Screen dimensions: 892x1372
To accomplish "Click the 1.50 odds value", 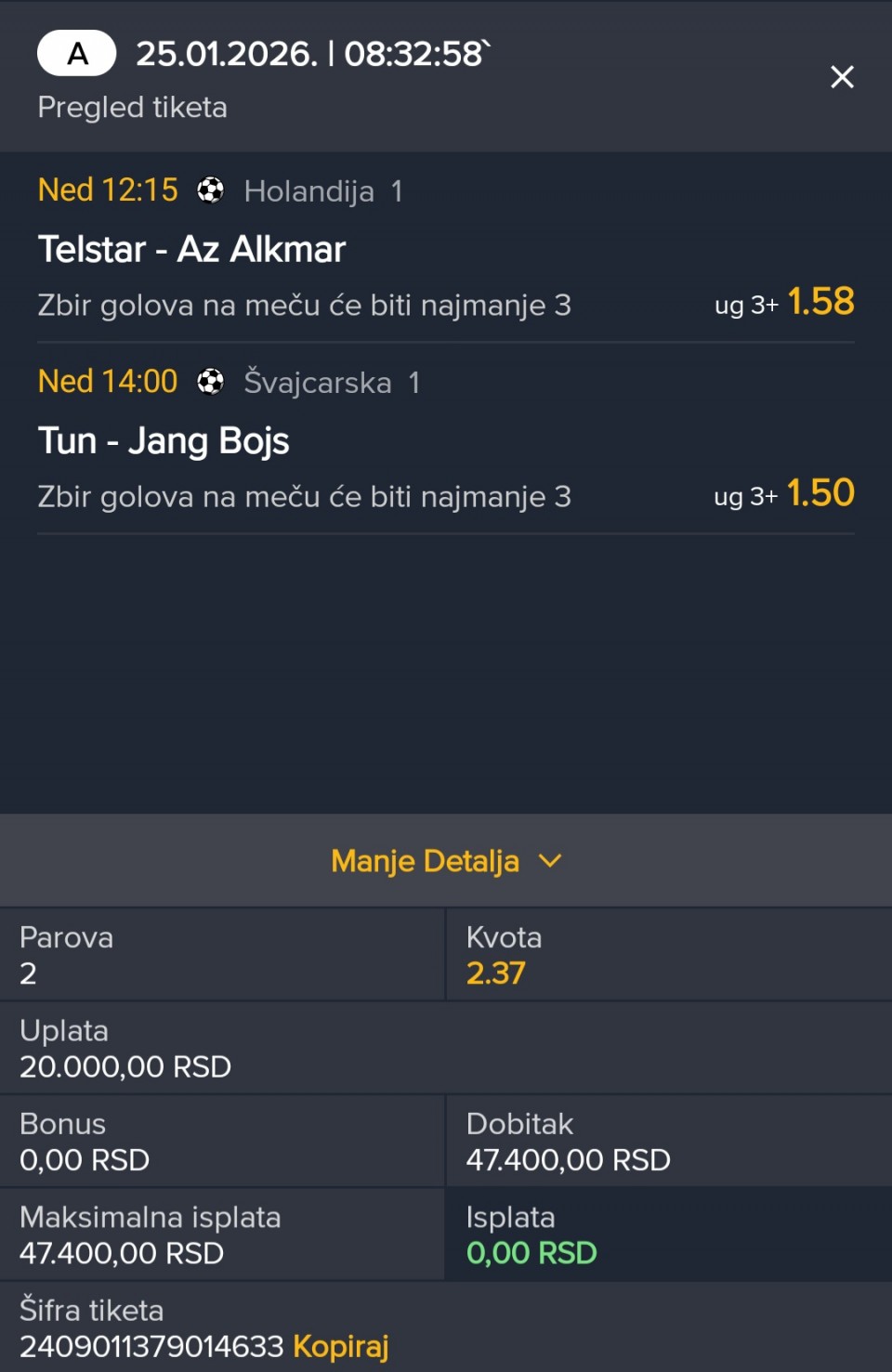I will (x=820, y=493).
